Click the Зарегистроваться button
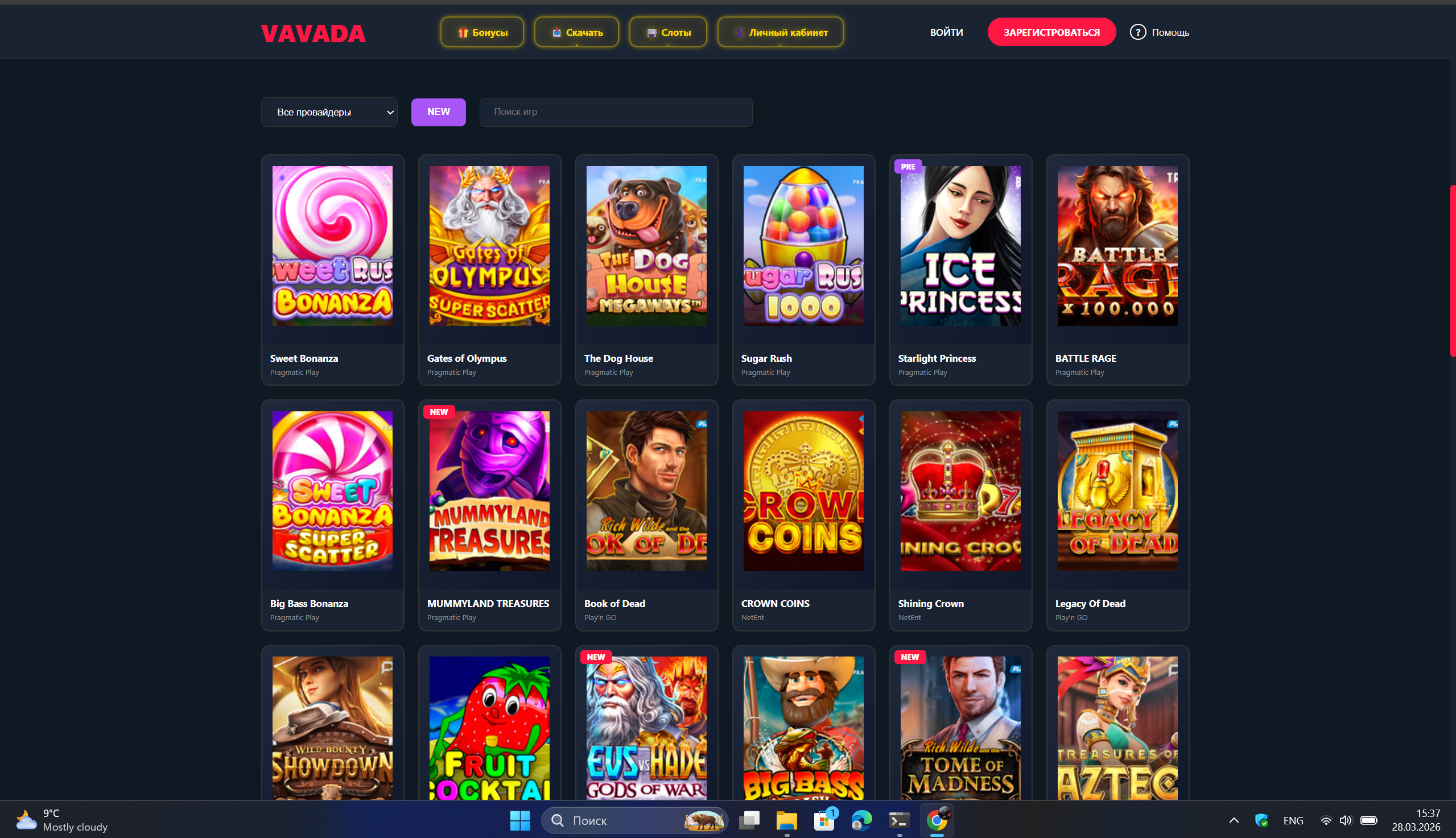1456x838 pixels. coord(1051,32)
